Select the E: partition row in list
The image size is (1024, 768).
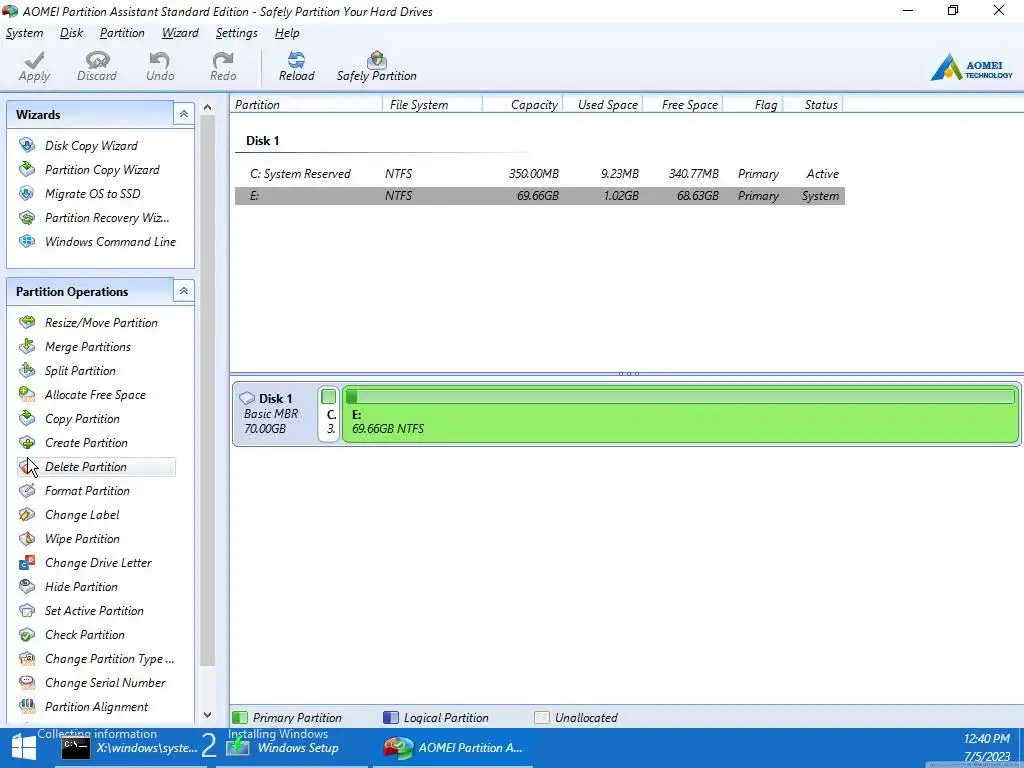(540, 196)
